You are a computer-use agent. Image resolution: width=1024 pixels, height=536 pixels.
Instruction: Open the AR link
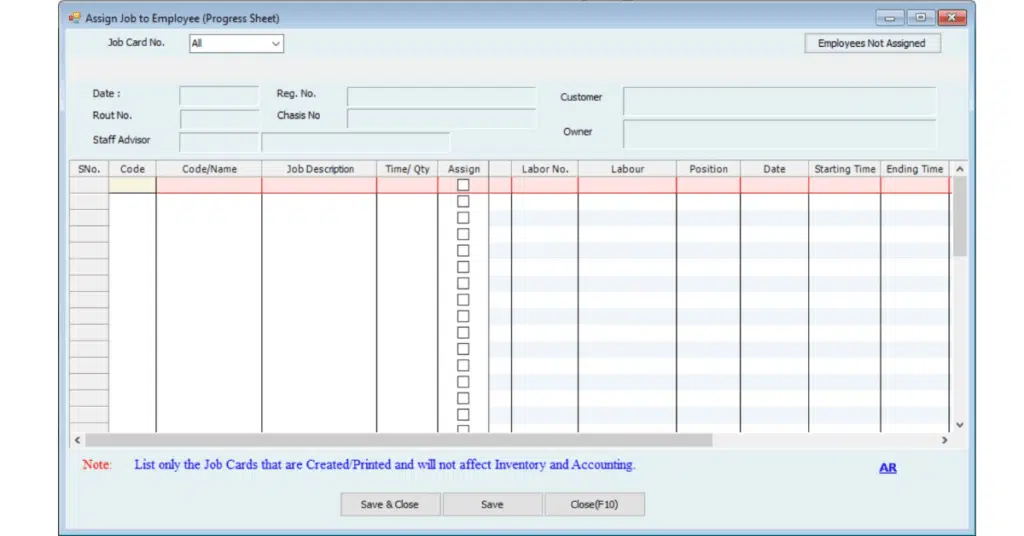(x=887, y=467)
